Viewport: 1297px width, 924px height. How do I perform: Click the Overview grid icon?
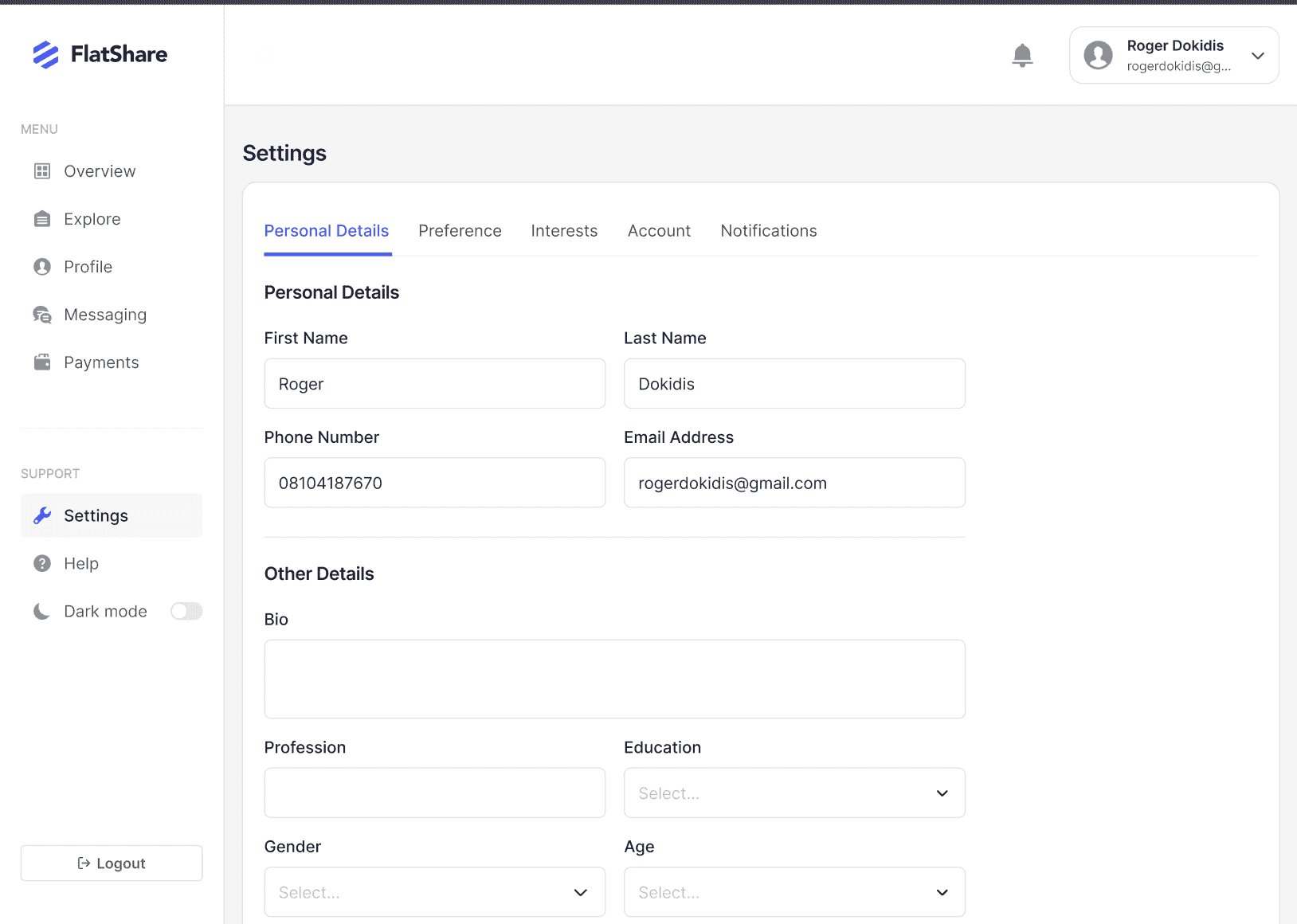[x=42, y=171]
